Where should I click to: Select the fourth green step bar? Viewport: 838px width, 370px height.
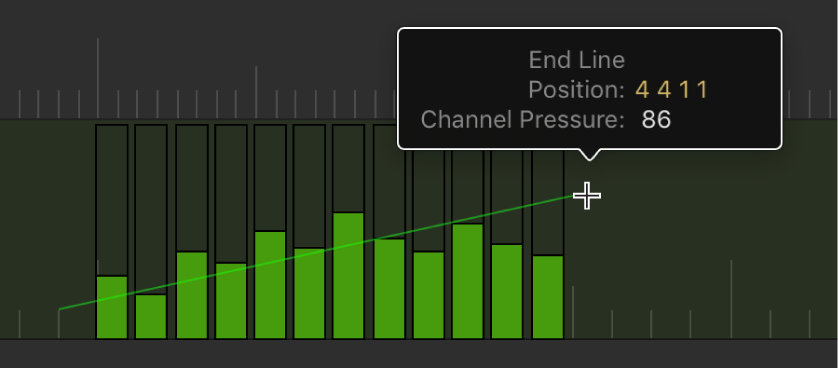[x=231, y=301]
